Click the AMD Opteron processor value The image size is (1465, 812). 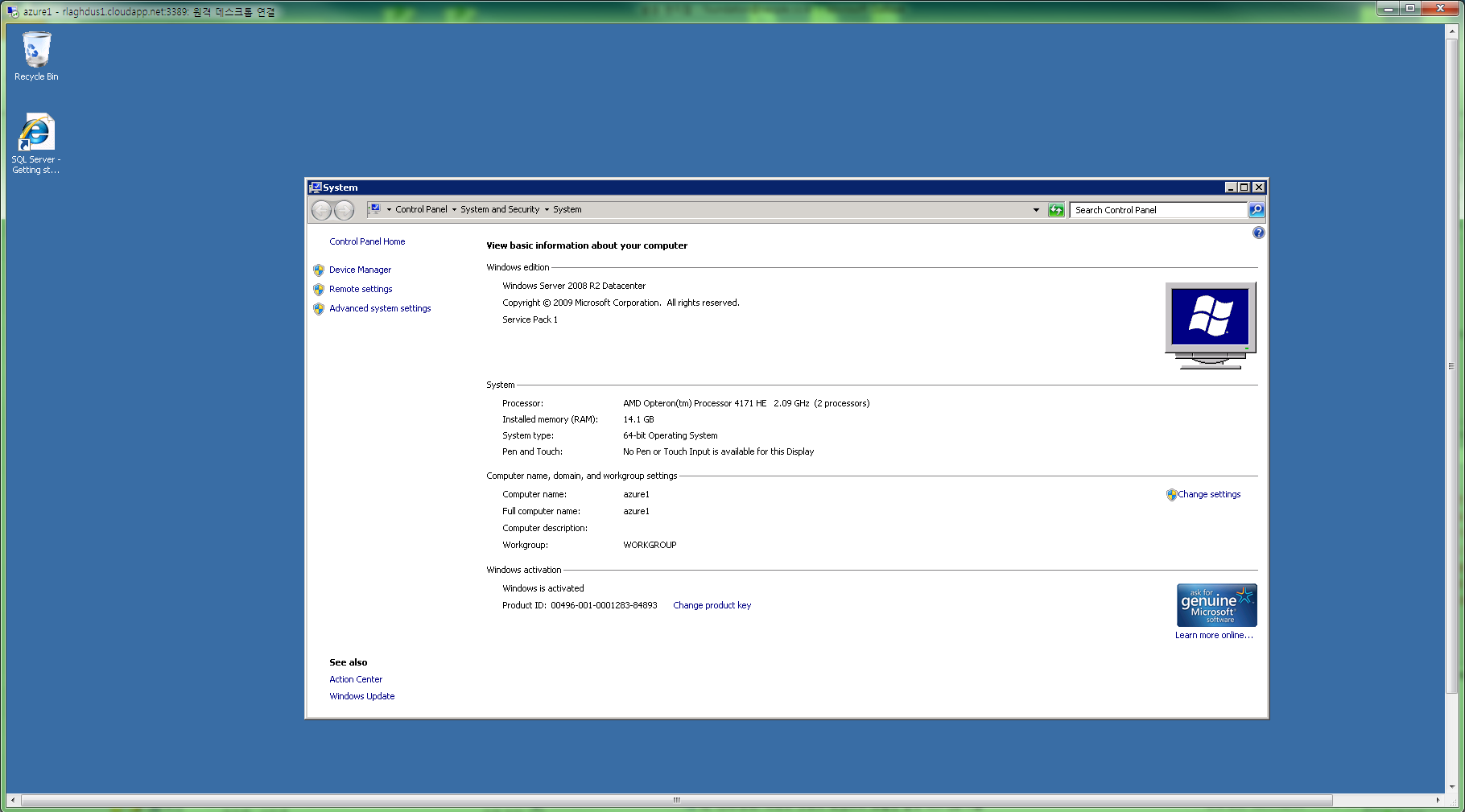point(746,403)
